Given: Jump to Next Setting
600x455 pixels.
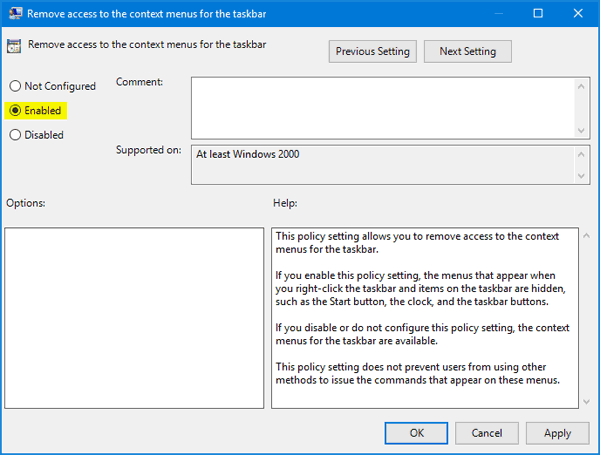Looking at the screenshot, I should click(x=467, y=51).
